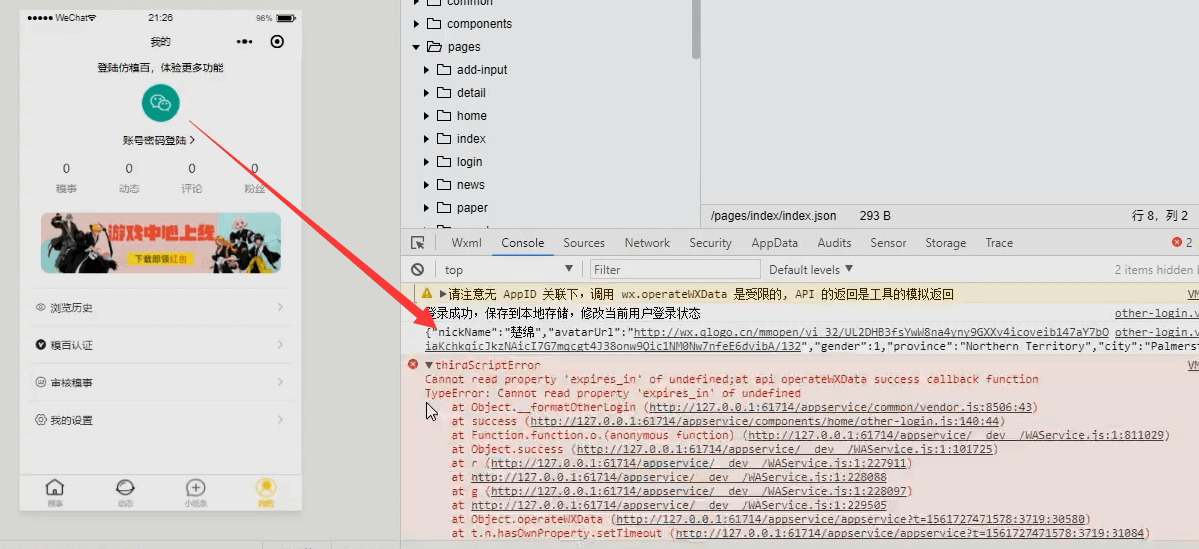Open the three-dots menu in the simulator header

click(x=244, y=41)
